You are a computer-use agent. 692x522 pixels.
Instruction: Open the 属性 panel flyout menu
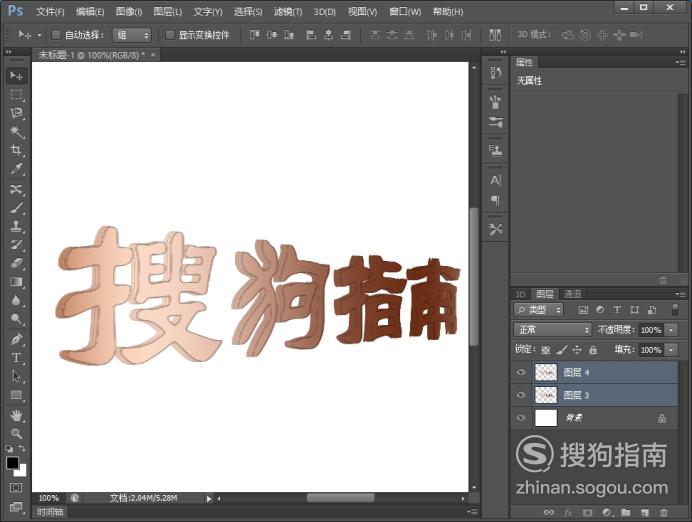681,63
